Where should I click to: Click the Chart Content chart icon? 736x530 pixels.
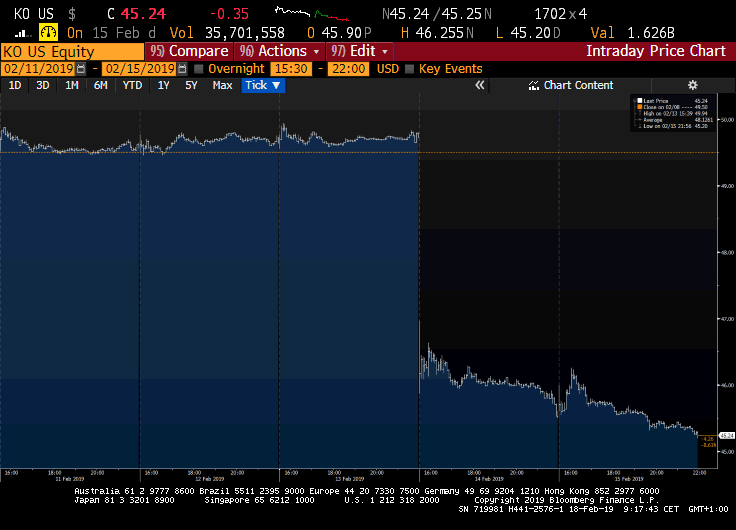(x=533, y=85)
